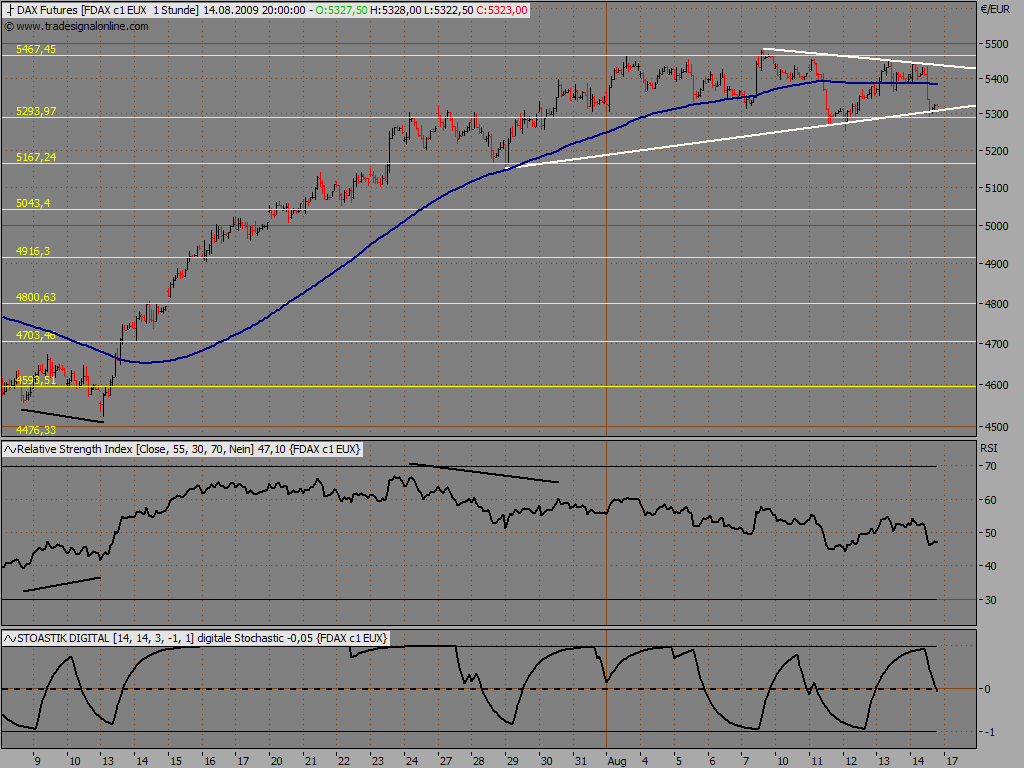Open the www.tradesignalonline.com link
This screenshot has width=1024, height=768.
82,27
